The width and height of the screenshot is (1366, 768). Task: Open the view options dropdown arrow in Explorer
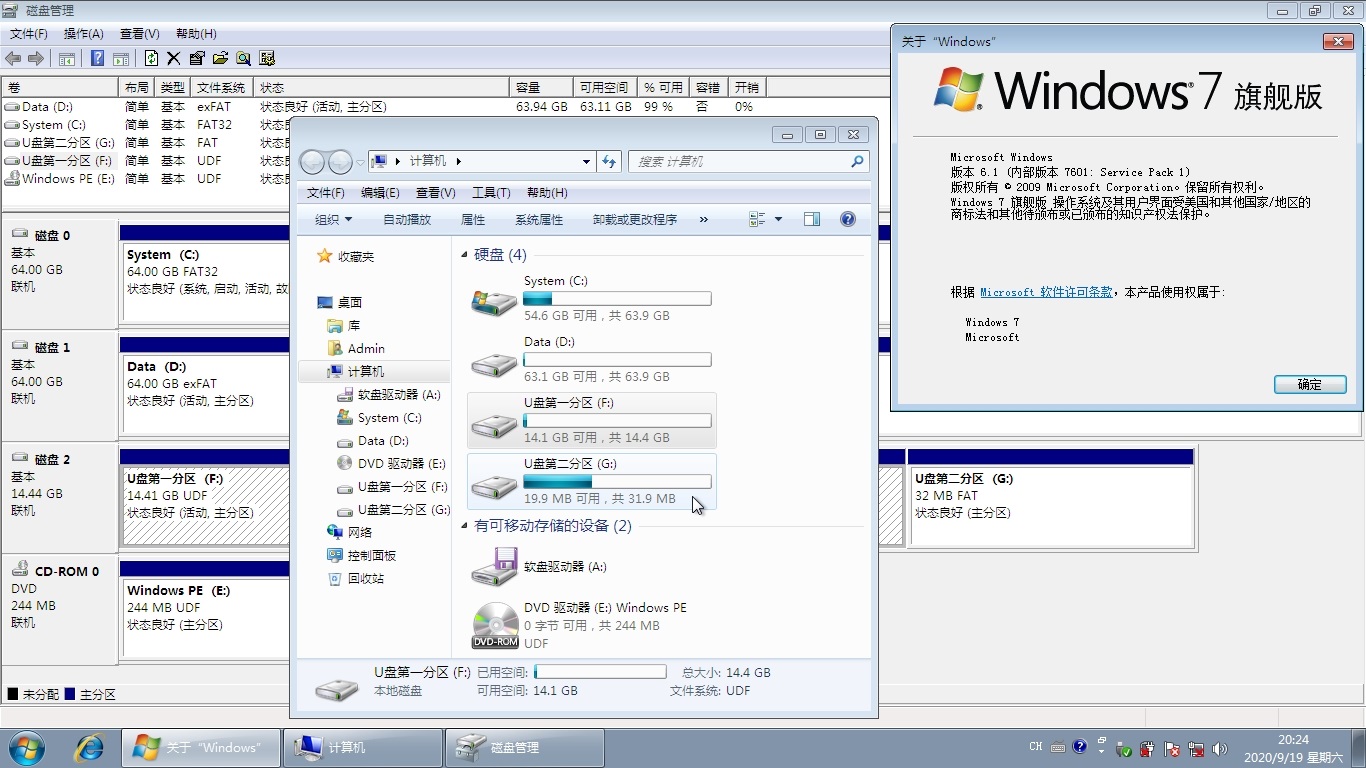pos(779,220)
